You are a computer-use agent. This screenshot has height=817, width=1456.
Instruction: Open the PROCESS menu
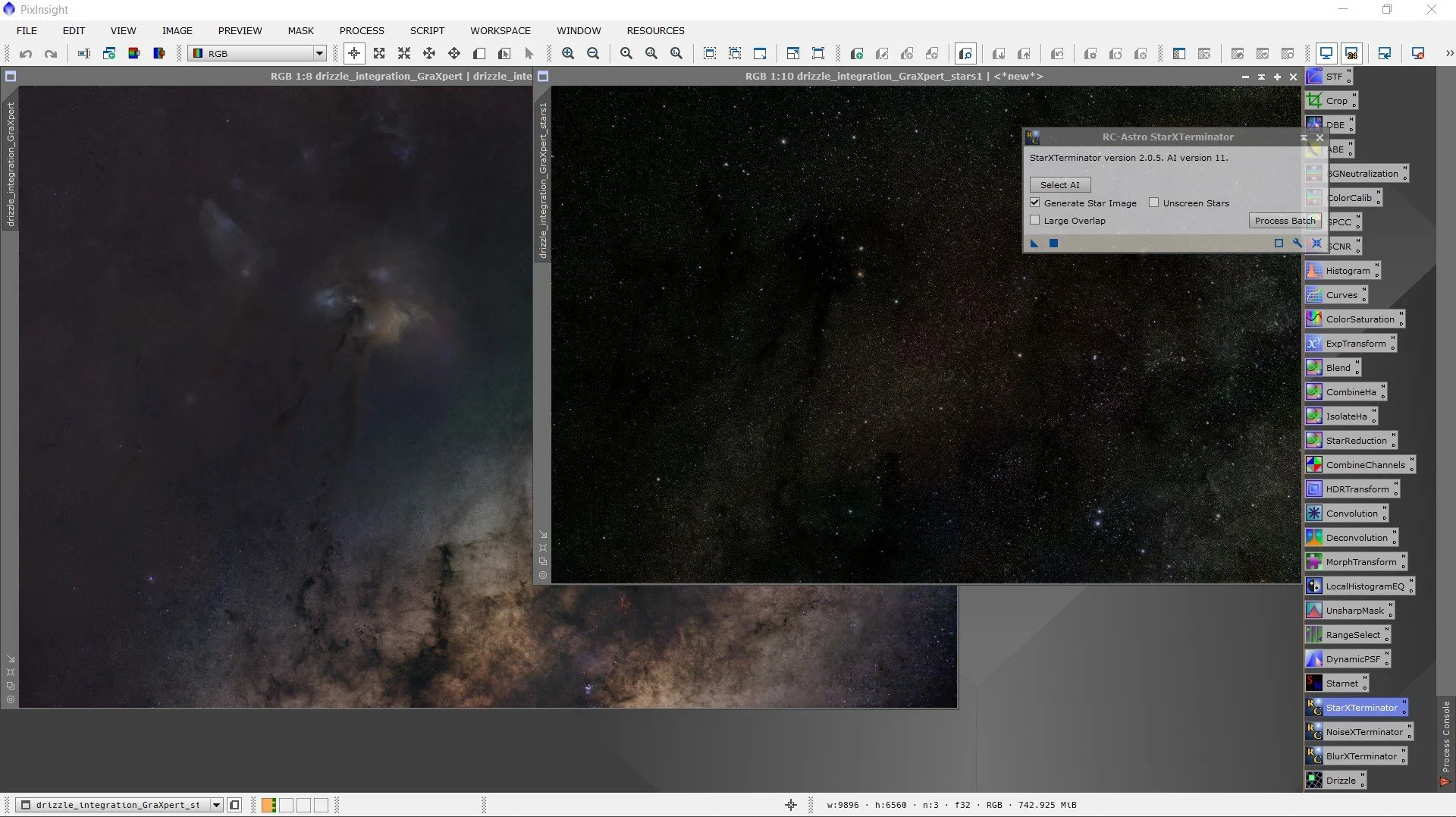pyautogui.click(x=362, y=30)
